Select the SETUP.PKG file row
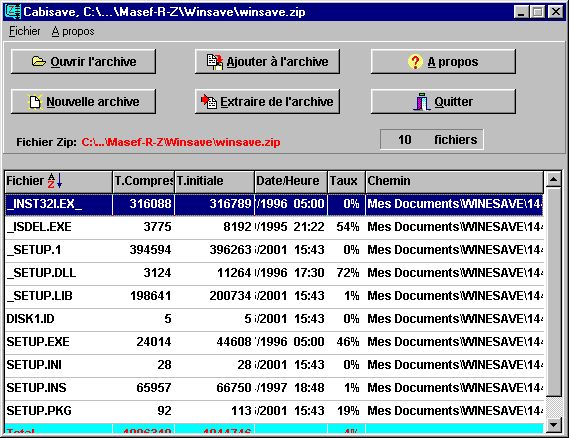This screenshot has width=569, height=438. tap(274, 411)
